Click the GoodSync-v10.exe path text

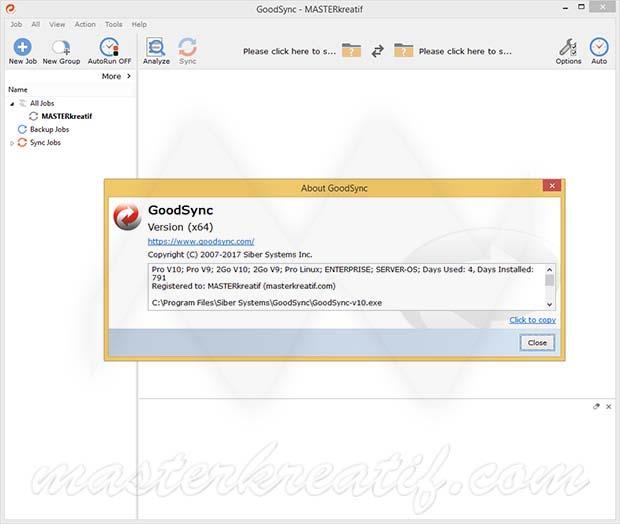(x=267, y=303)
